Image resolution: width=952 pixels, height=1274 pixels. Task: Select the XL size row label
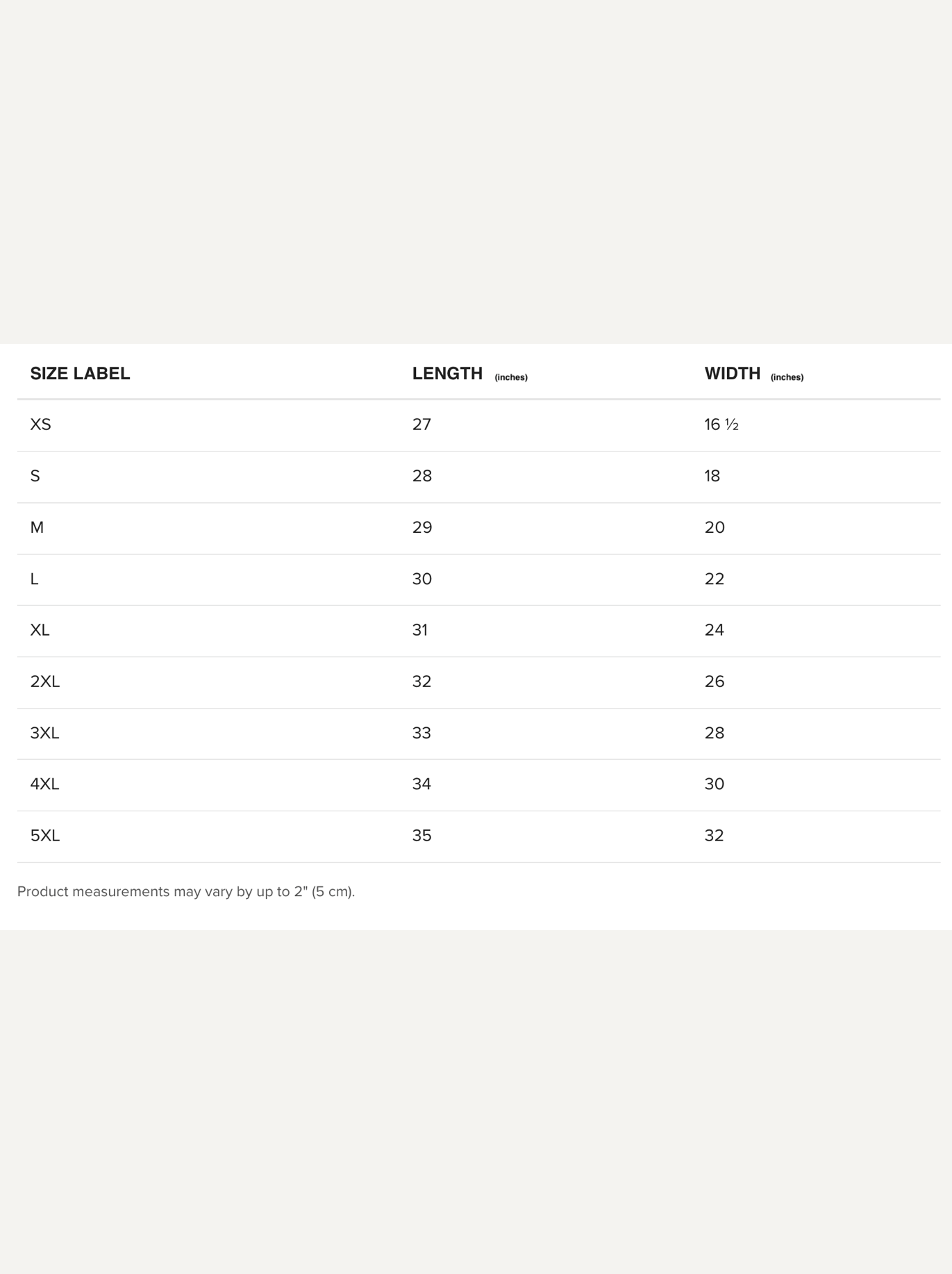click(40, 630)
